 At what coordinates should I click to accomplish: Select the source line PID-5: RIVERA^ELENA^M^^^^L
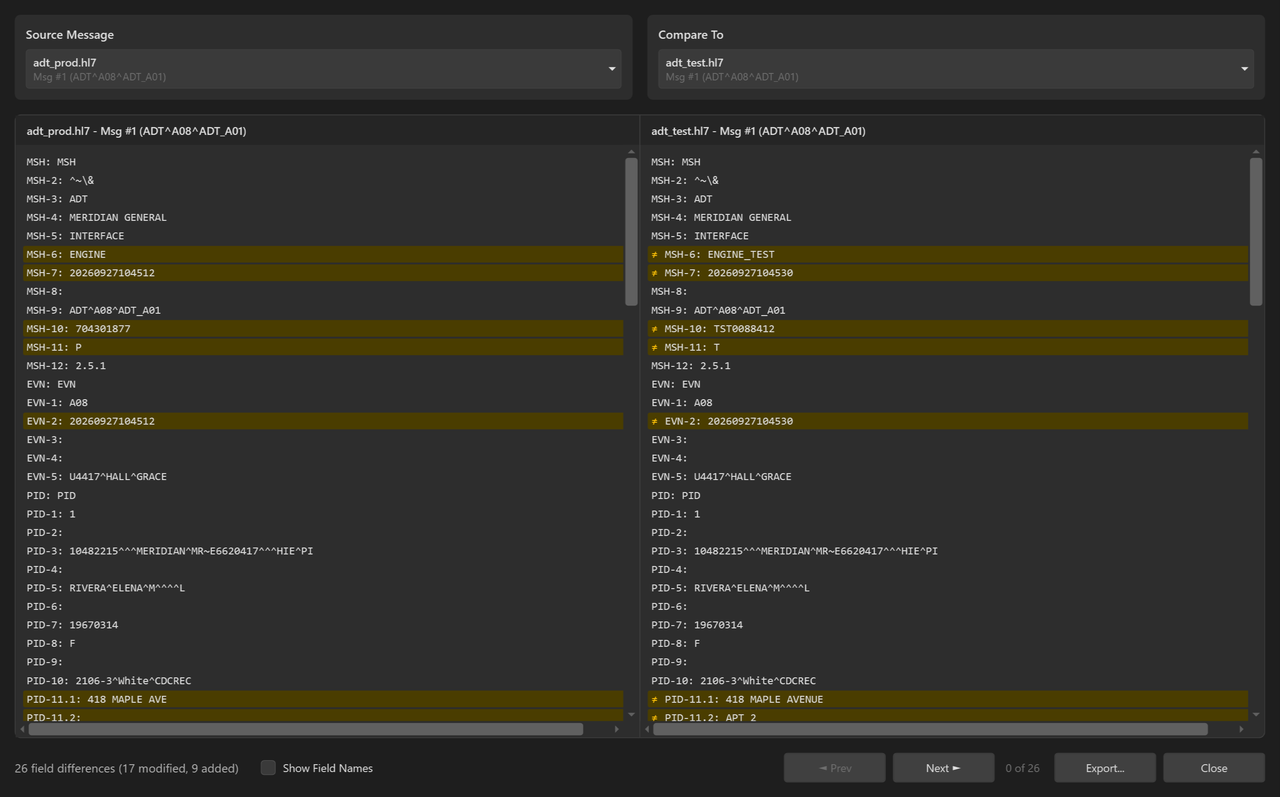(x=323, y=588)
